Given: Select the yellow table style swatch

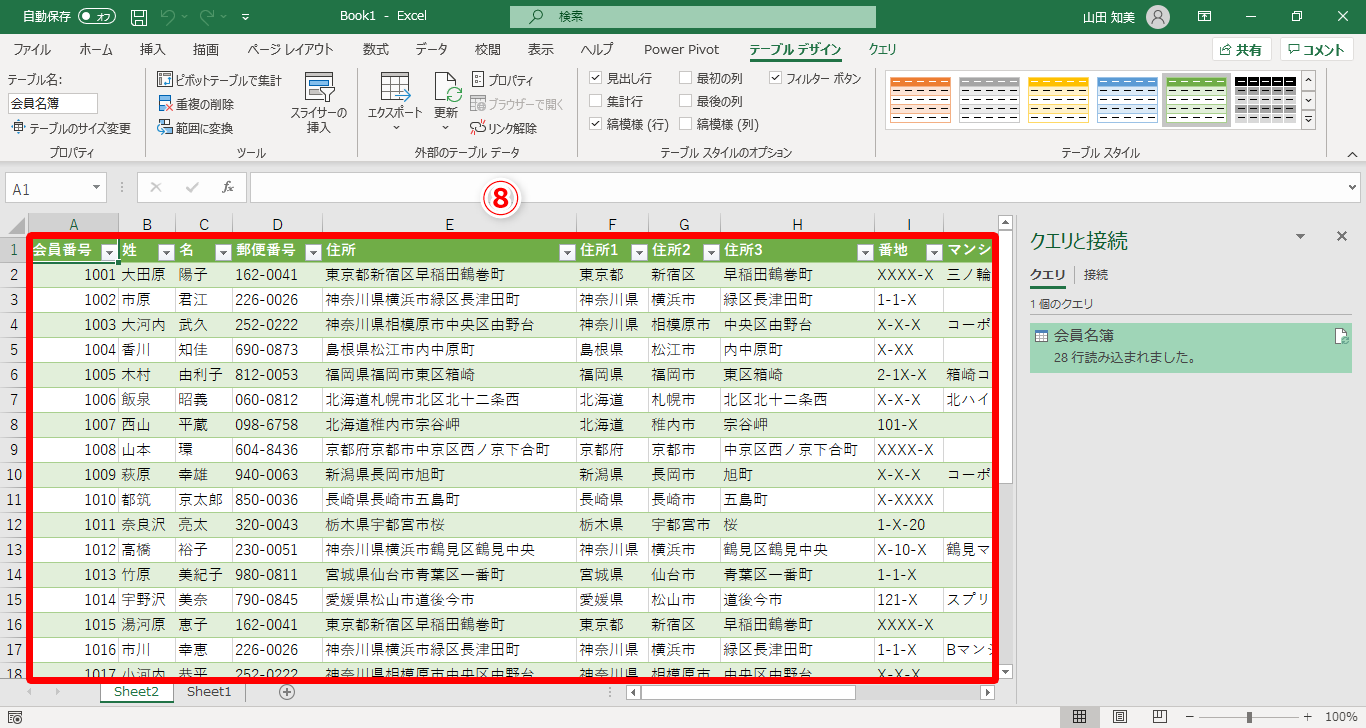Looking at the screenshot, I should (x=1058, y=100).
